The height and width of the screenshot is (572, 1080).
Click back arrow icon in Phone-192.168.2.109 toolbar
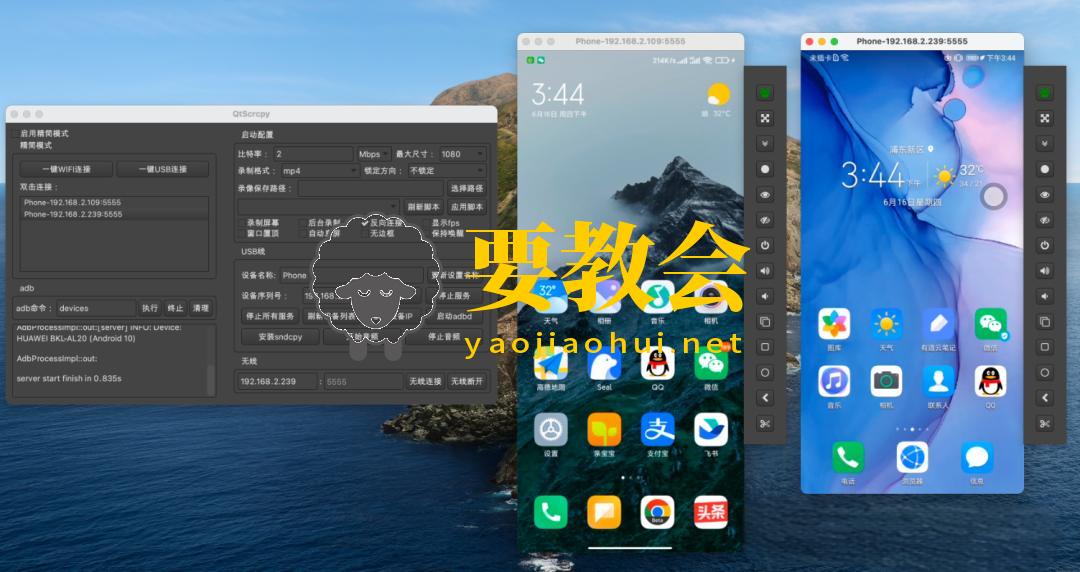765,398
